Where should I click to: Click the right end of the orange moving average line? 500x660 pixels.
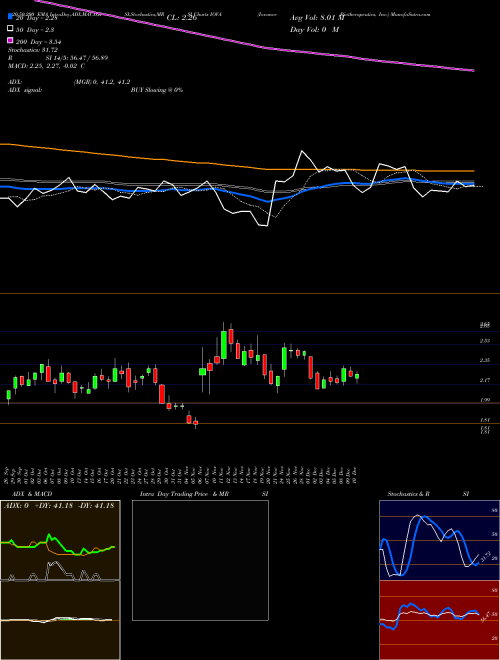[x=474, y=171]
